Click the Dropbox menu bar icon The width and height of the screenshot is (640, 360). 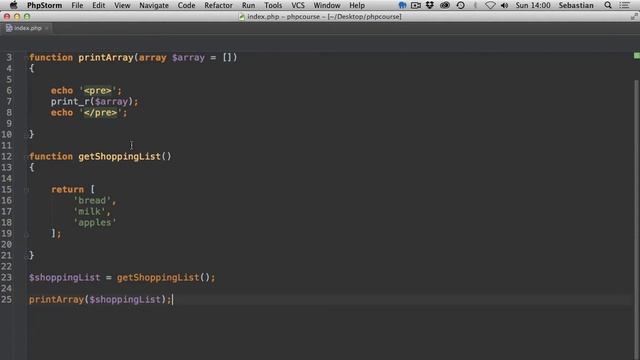(430, 5)
